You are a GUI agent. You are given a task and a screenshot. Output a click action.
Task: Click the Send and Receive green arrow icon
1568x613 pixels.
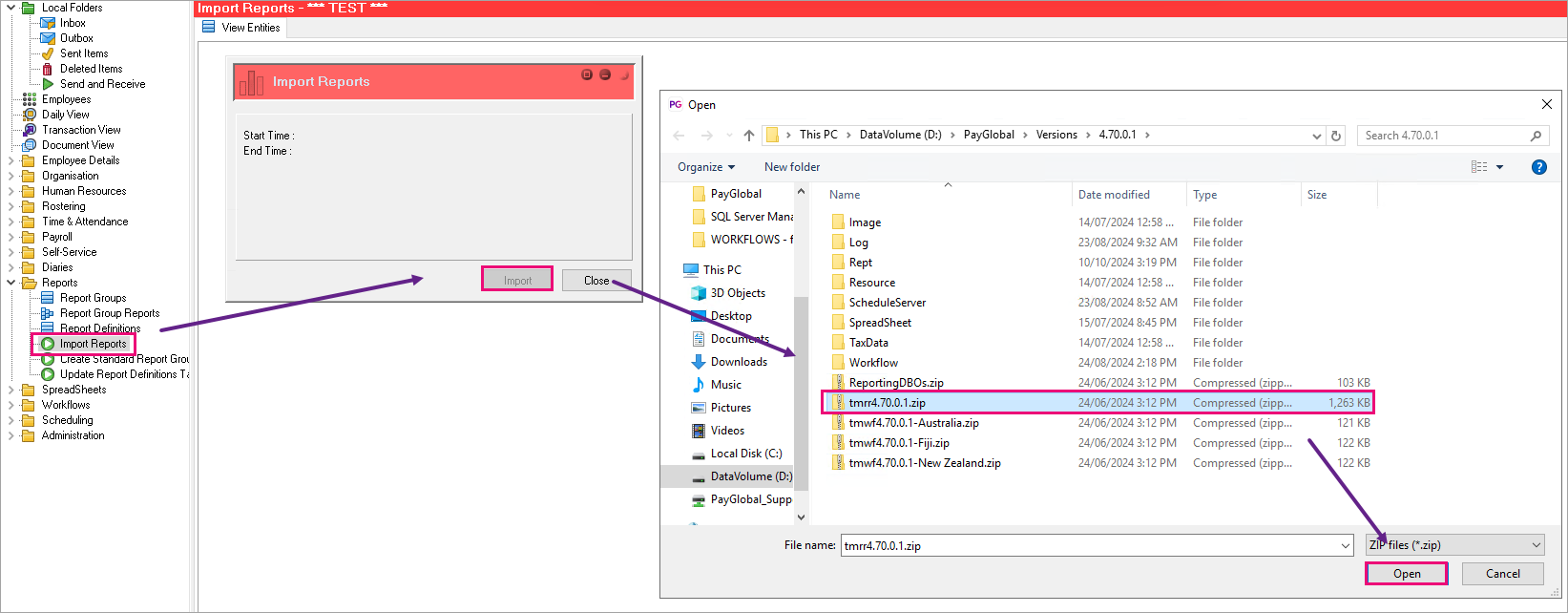tap(48, 84)
